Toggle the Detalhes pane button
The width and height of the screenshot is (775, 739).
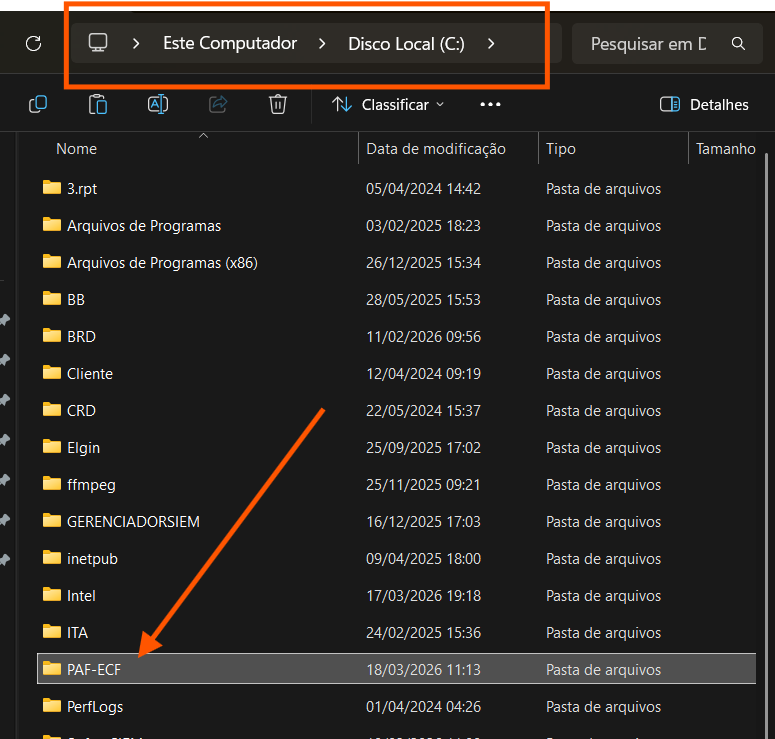[x=704, y=104]
